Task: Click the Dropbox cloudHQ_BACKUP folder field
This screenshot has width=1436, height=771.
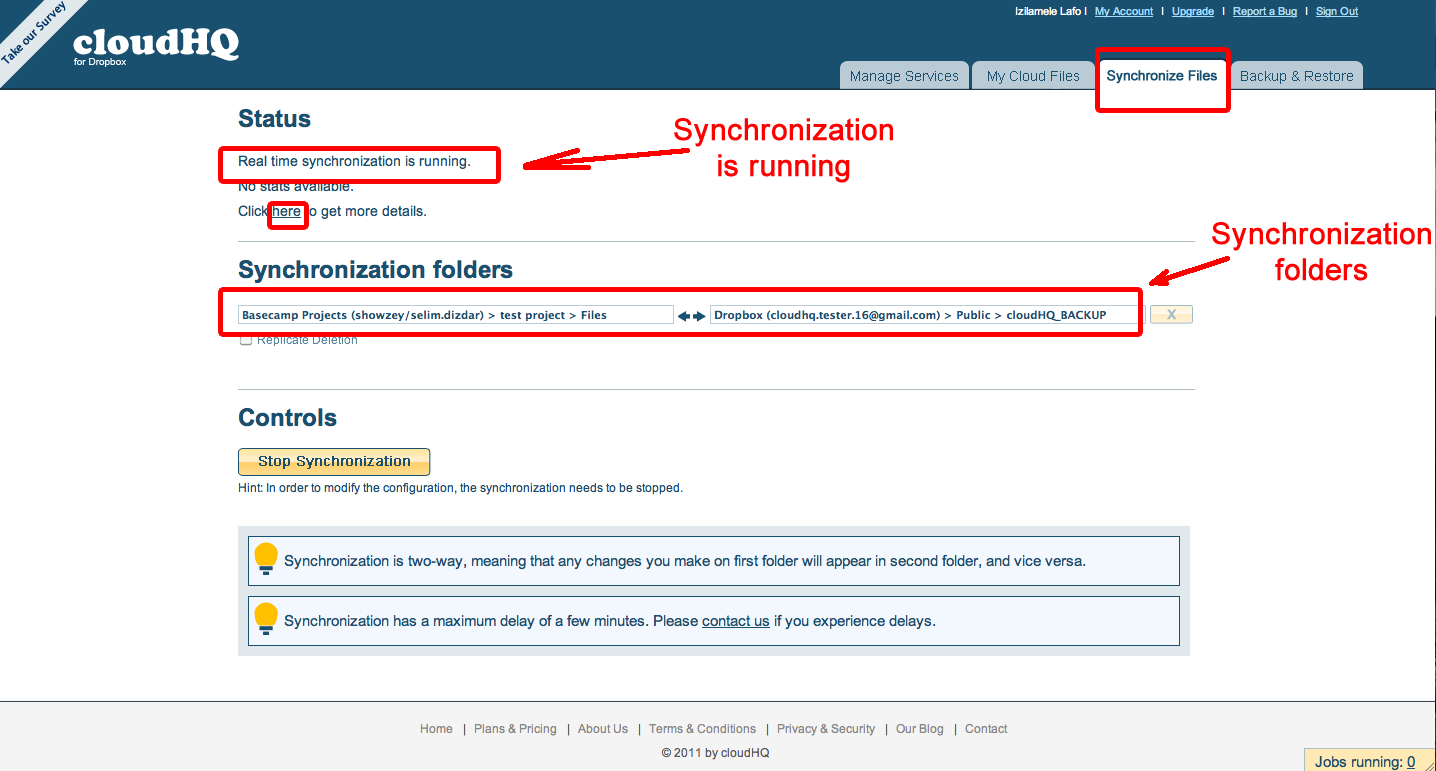Action: tap(925, 315)
